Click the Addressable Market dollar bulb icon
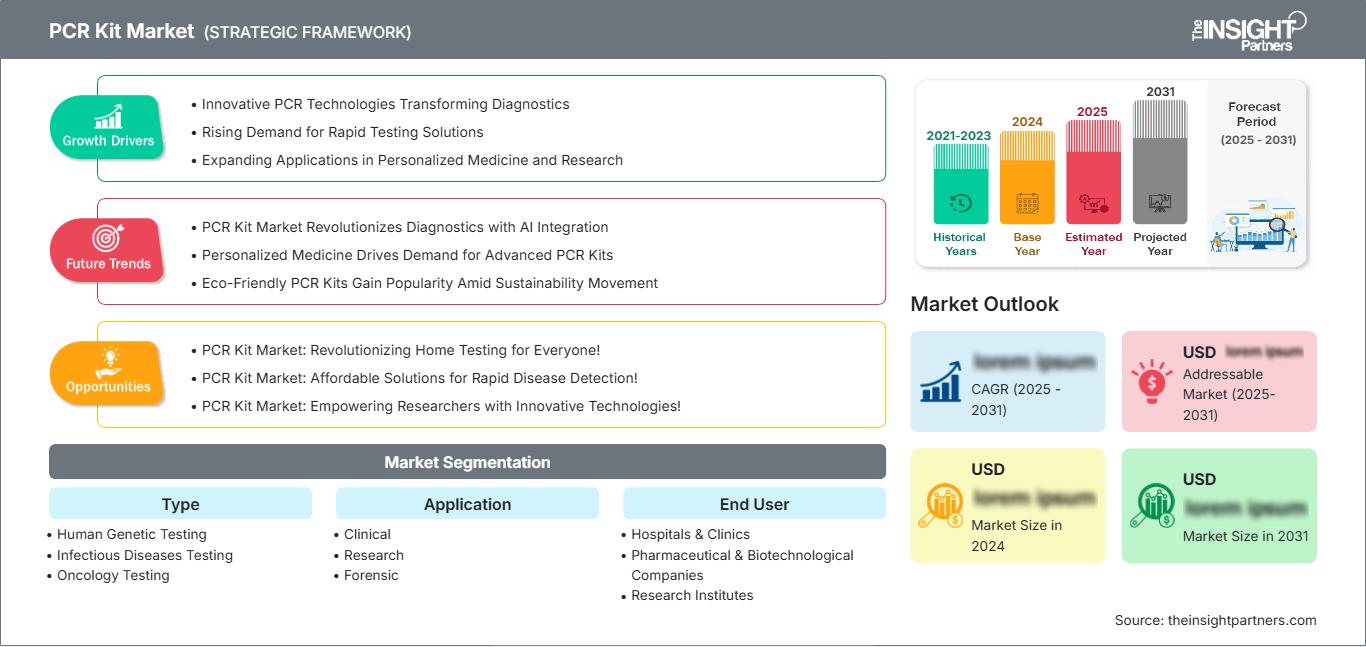The height and width of the screenshot is (647, 1366). tap(1152, 380)
